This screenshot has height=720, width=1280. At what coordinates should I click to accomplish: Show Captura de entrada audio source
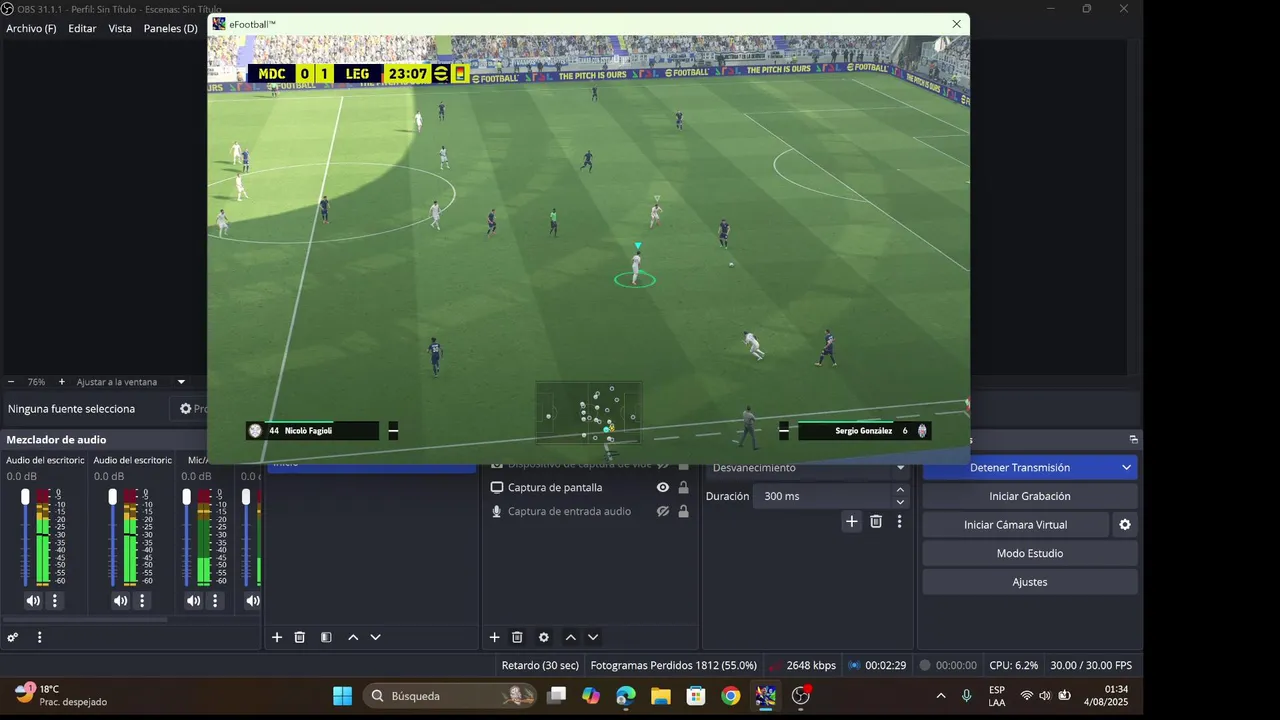(662, 511)
